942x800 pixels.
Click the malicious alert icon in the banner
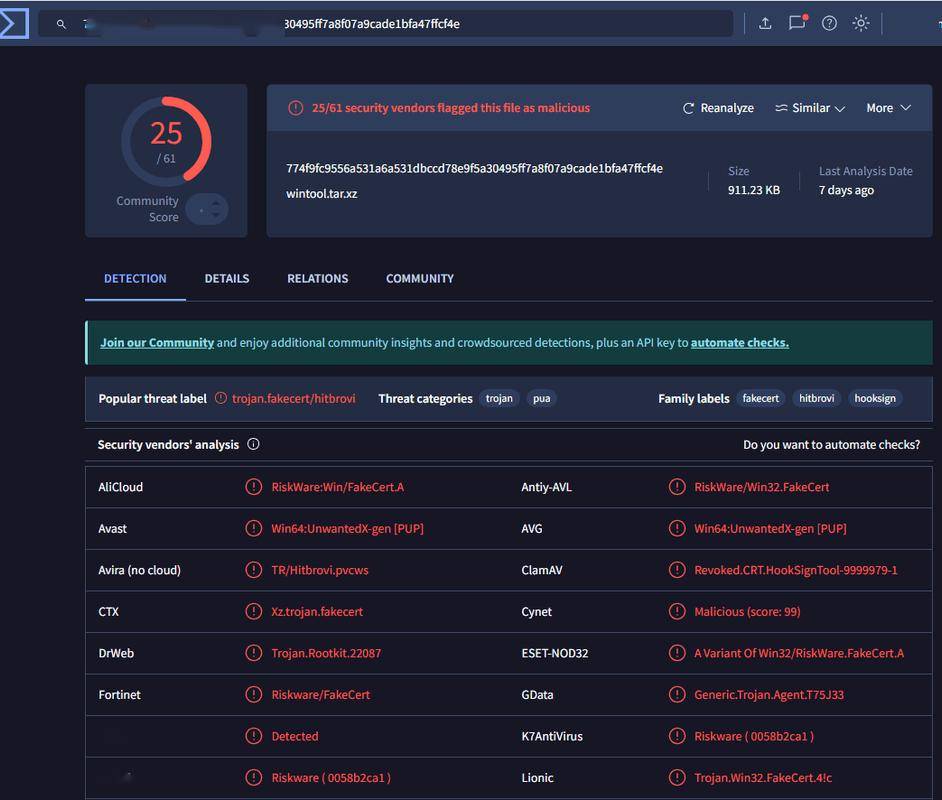[296, 108]
